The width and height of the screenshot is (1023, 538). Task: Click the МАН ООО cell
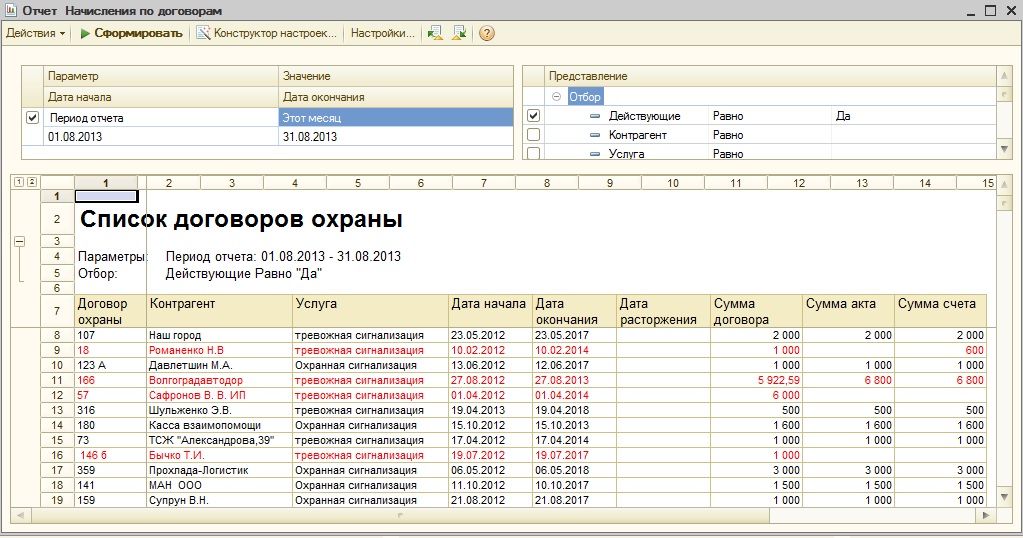coord(219,485)
